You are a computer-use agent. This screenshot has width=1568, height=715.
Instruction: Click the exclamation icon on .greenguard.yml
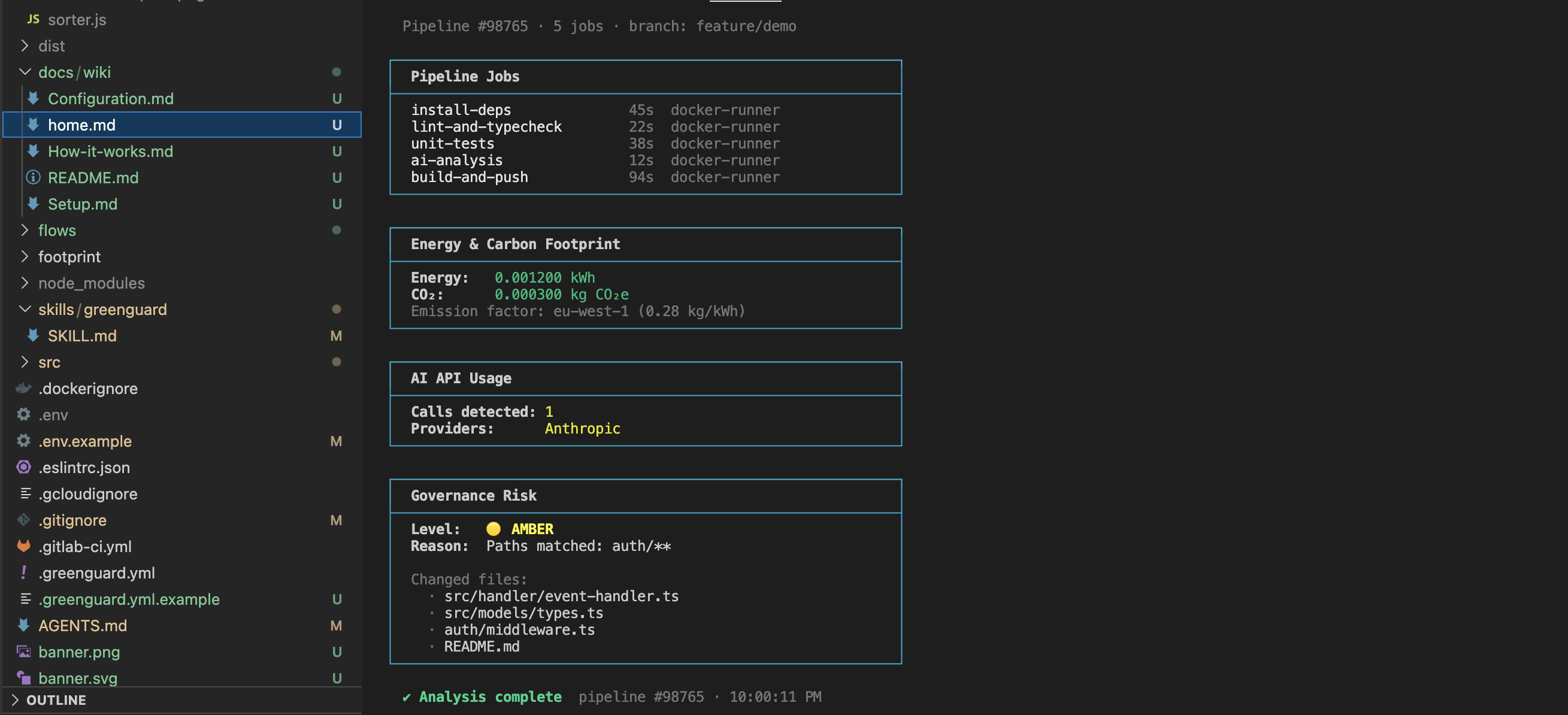coord(24,572)
